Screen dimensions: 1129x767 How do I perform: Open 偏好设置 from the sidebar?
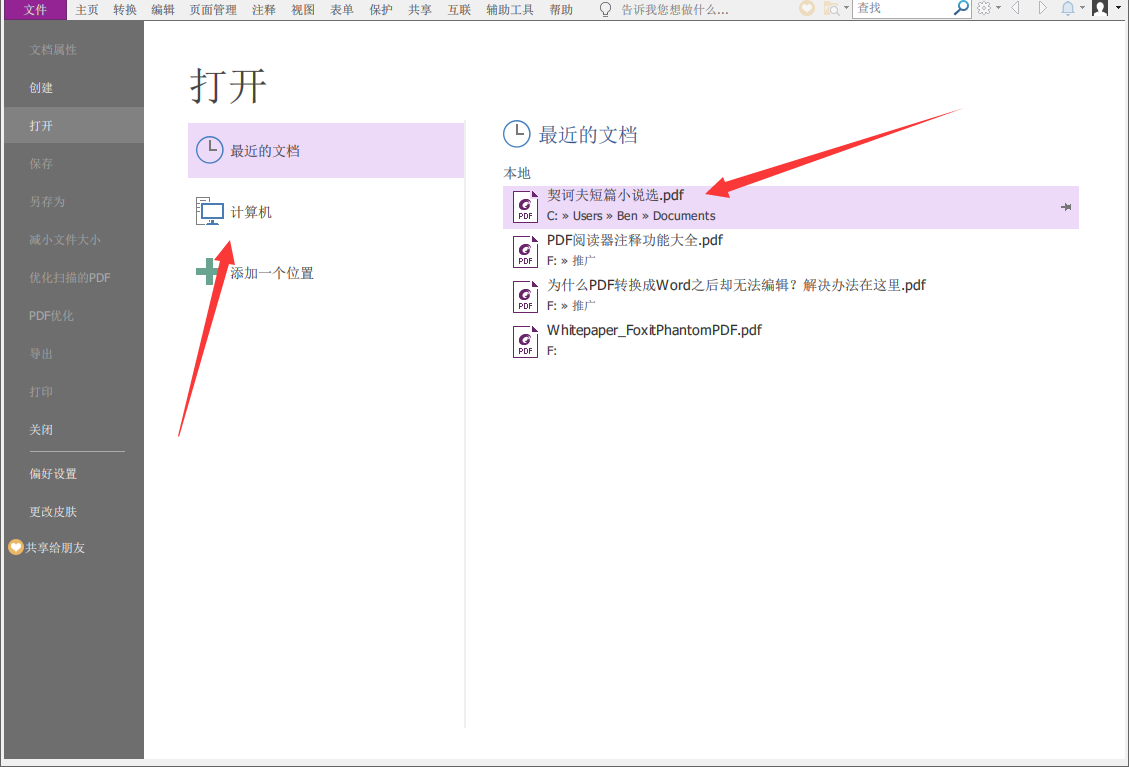(53, 473)
